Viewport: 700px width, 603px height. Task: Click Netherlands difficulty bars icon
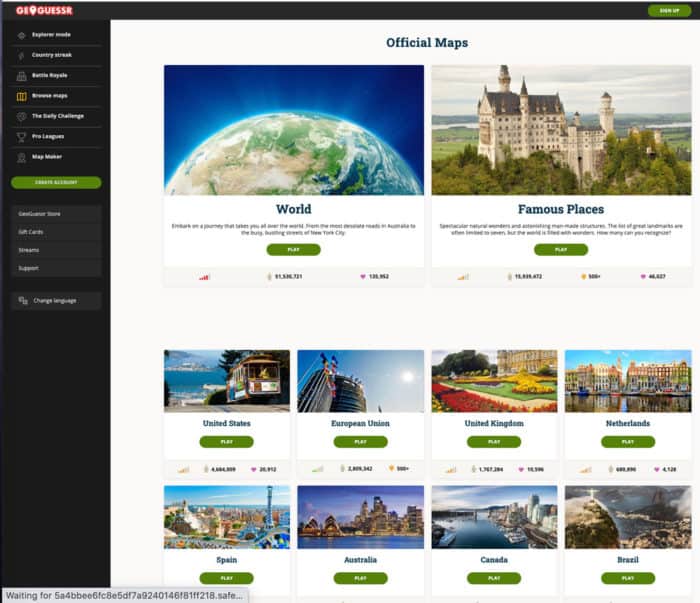click(585, 470)
